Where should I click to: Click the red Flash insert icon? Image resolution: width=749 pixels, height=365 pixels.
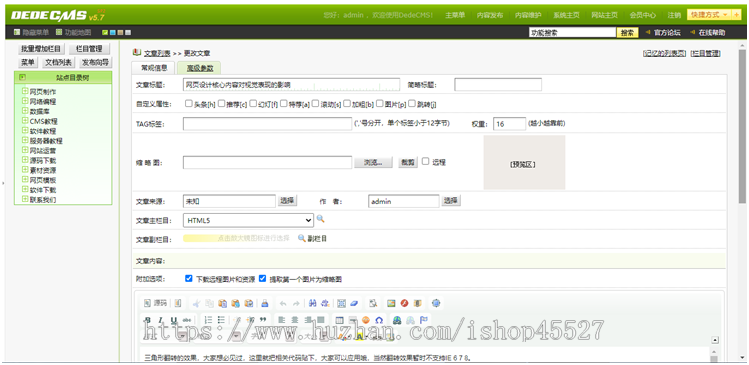pyautogui.click(x=405, y=303)
